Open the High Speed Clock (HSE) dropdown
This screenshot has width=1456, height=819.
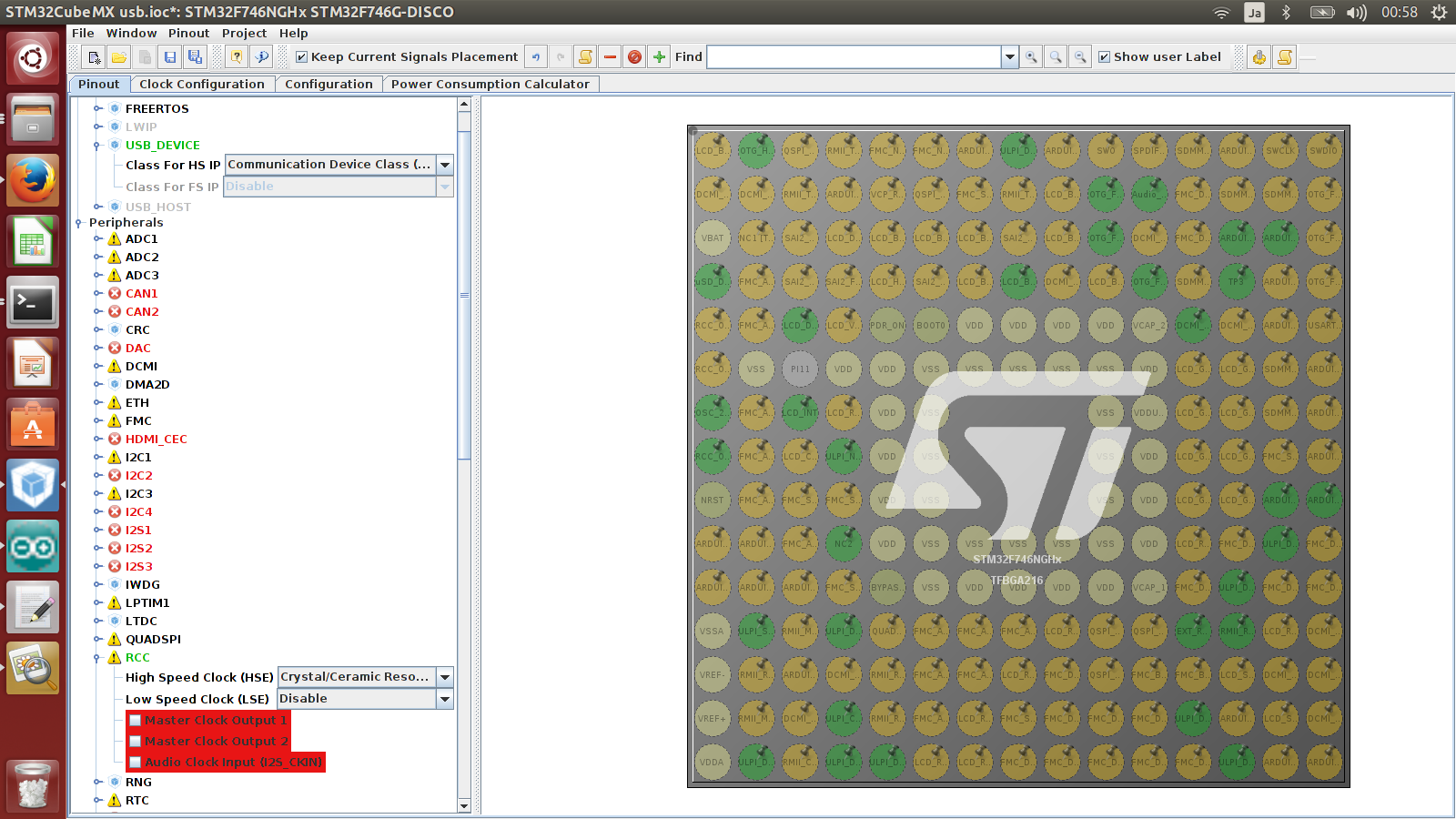pyautogui.click(x=445, y=677)
